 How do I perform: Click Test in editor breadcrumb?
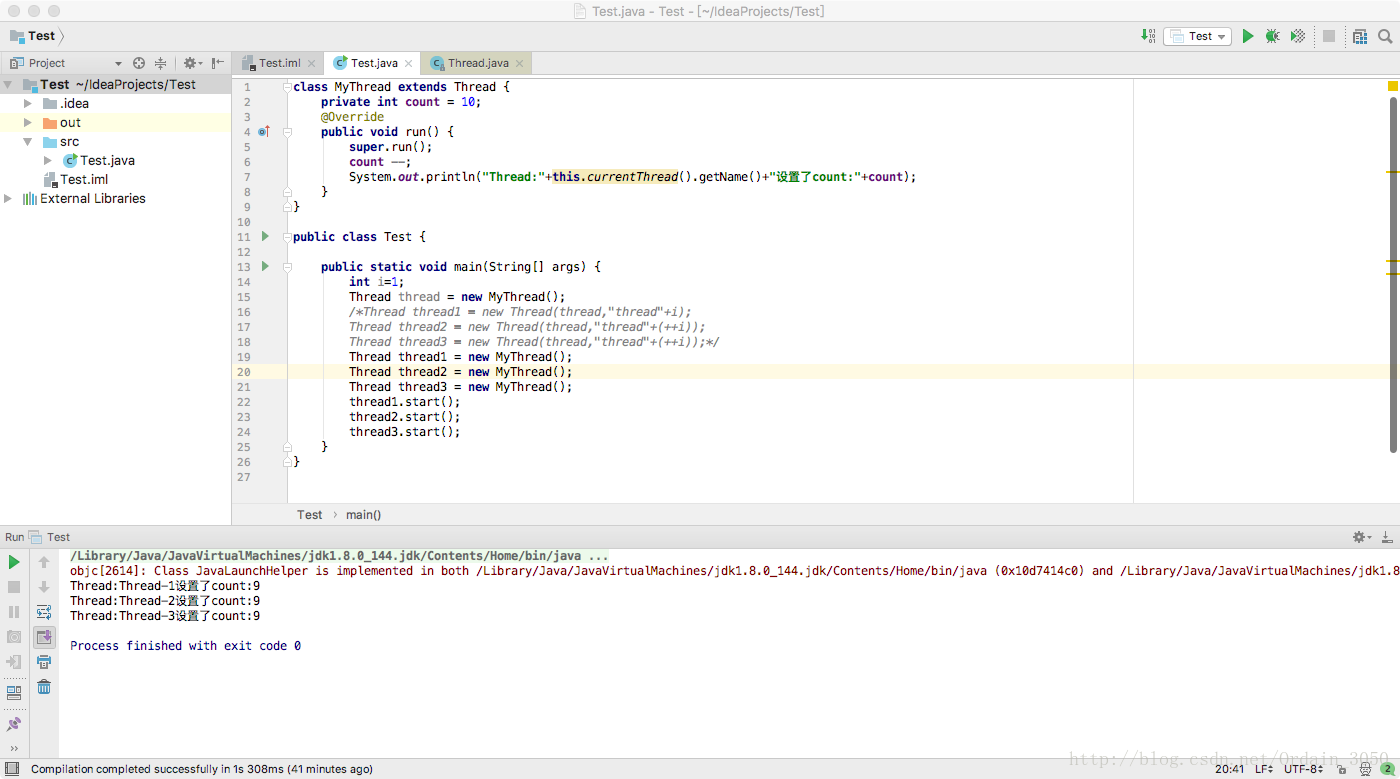310,515
